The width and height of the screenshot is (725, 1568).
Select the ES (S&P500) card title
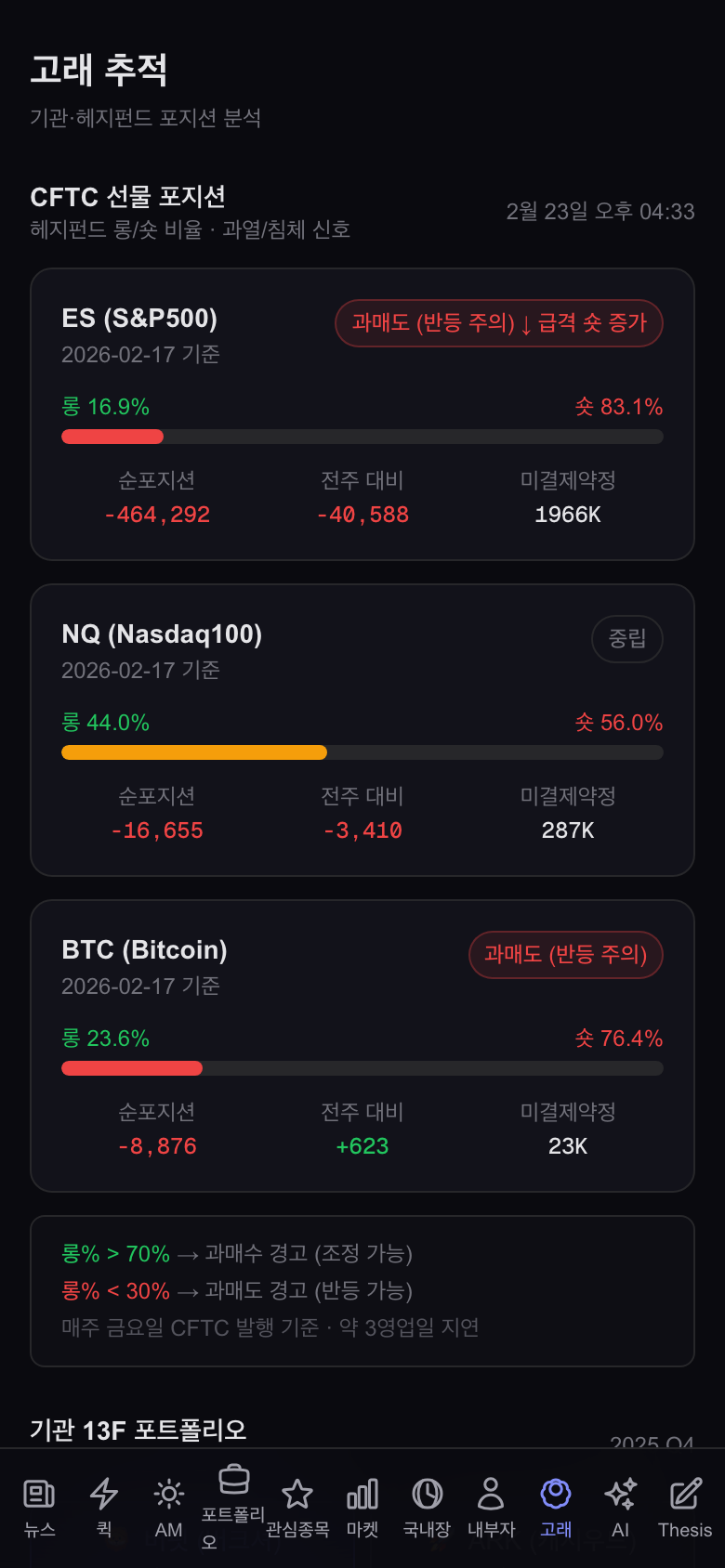139,319
